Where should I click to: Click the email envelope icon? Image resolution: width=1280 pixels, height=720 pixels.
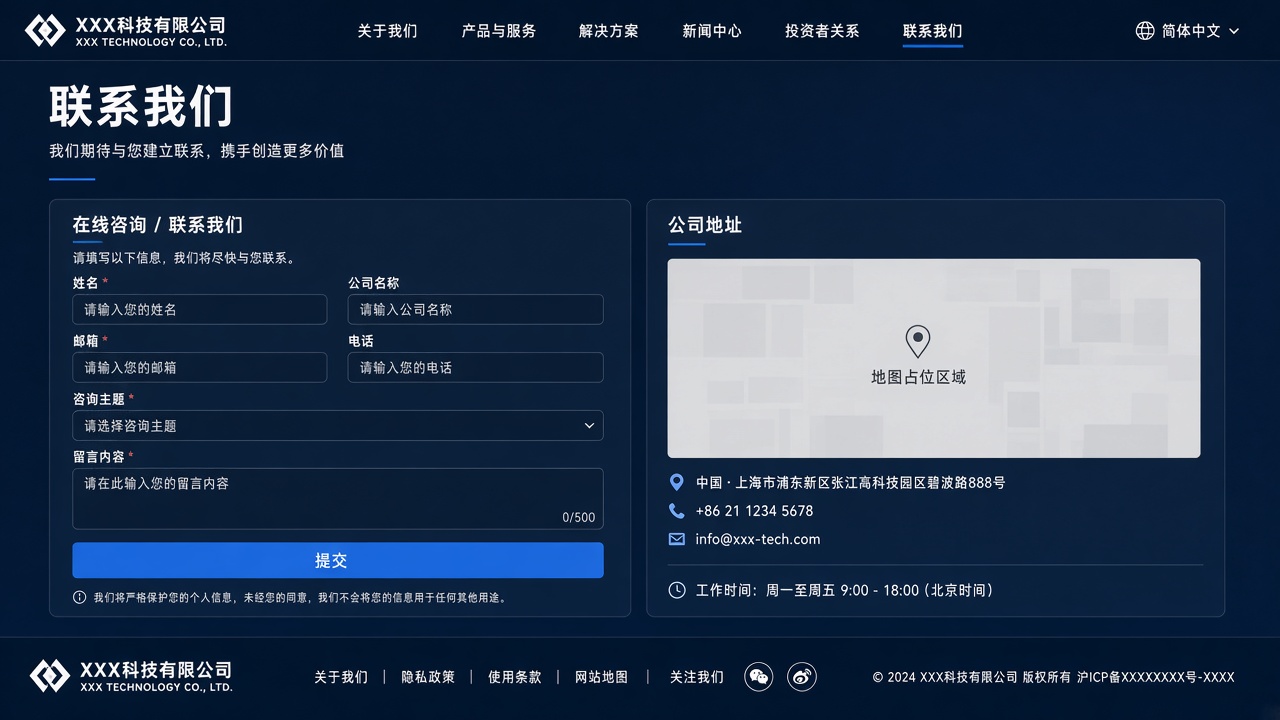(677, 539)
